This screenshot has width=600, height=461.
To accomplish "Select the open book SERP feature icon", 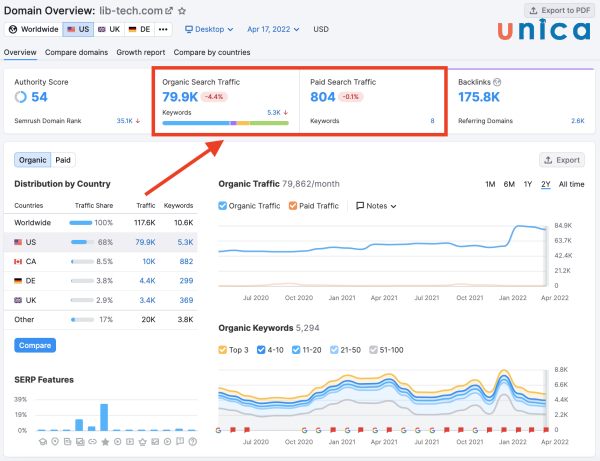I will point(180,441).
